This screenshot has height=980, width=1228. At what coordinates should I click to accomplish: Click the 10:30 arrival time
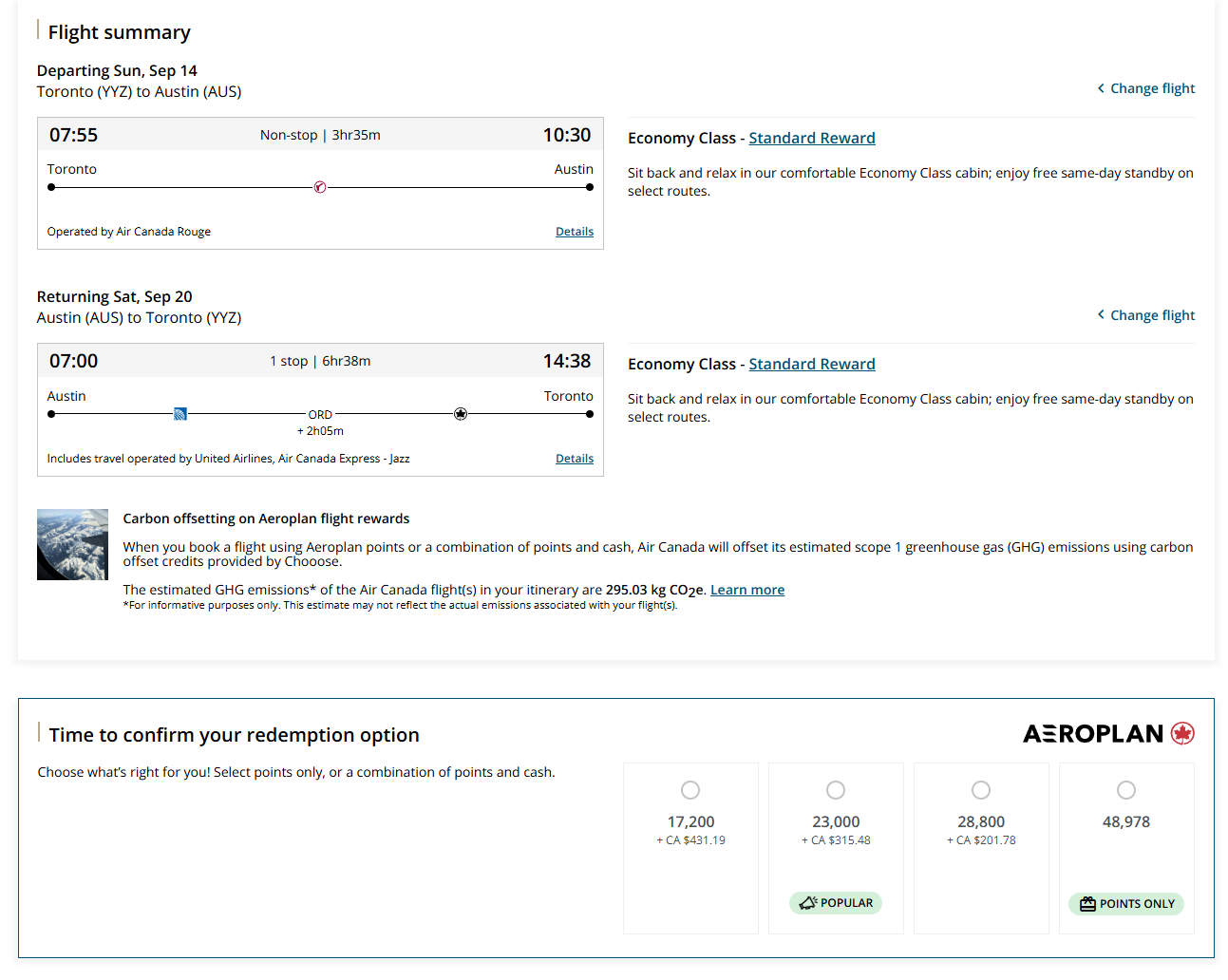(567, 135)
